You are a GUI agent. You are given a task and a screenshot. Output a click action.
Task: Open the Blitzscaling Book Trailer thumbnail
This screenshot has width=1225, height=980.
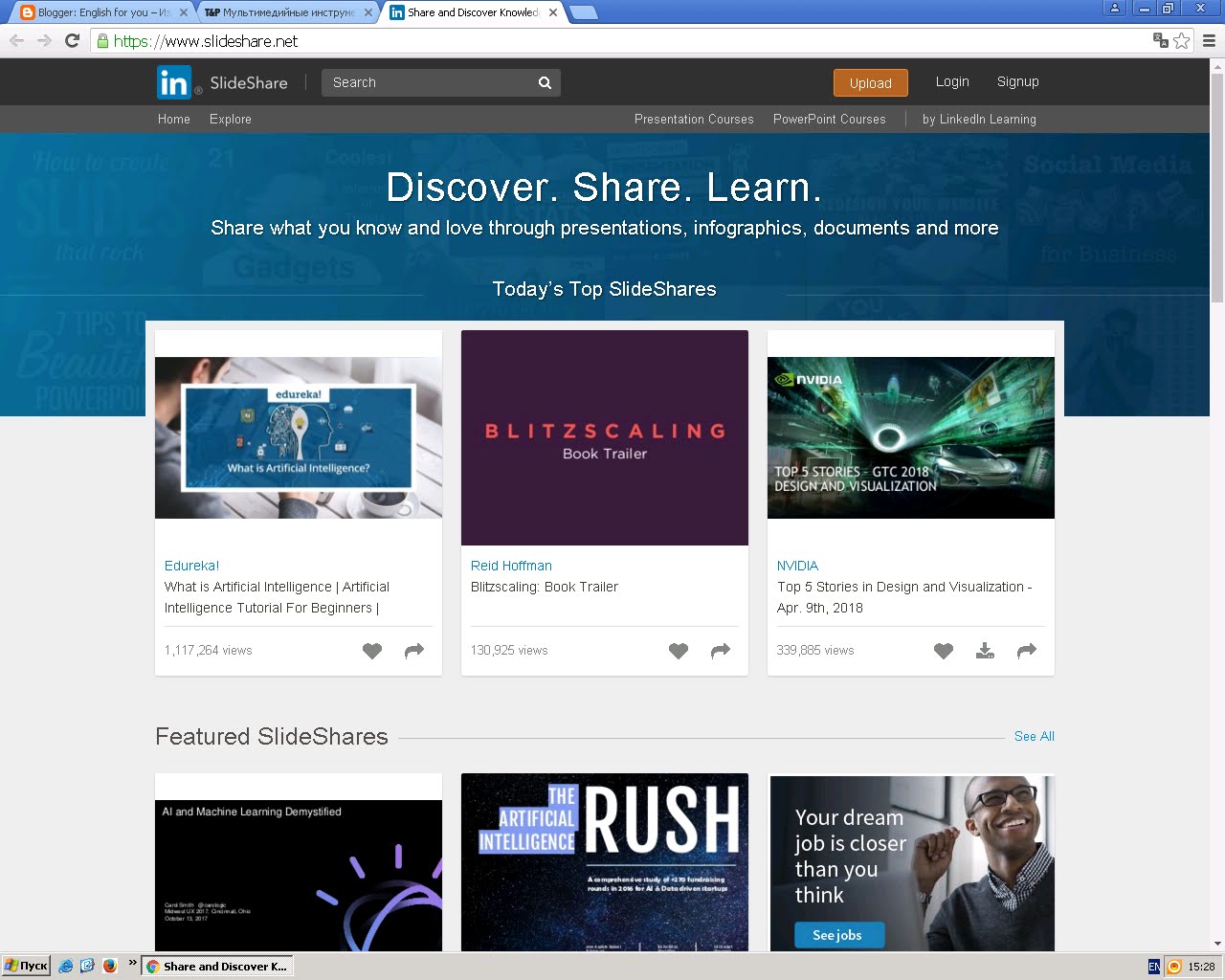(x=605, y=437)
